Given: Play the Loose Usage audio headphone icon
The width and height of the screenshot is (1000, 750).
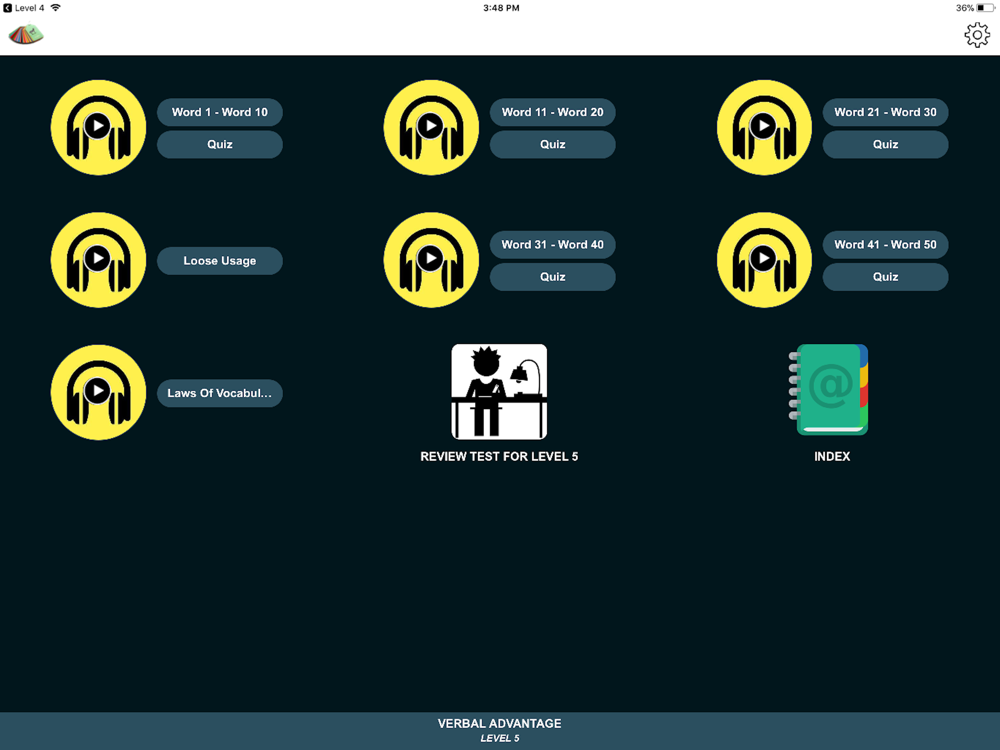Looking at the screenshot, I should tap(98, 260).
